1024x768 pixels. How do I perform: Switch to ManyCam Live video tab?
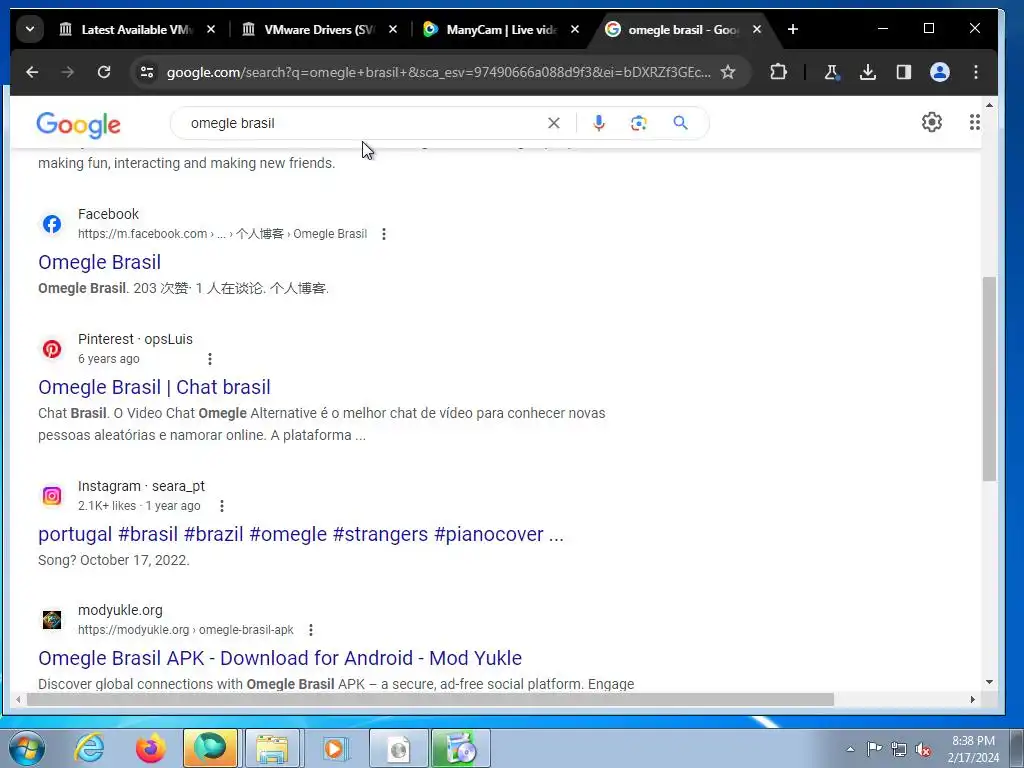pyautogui.click(x=501, y=29)
